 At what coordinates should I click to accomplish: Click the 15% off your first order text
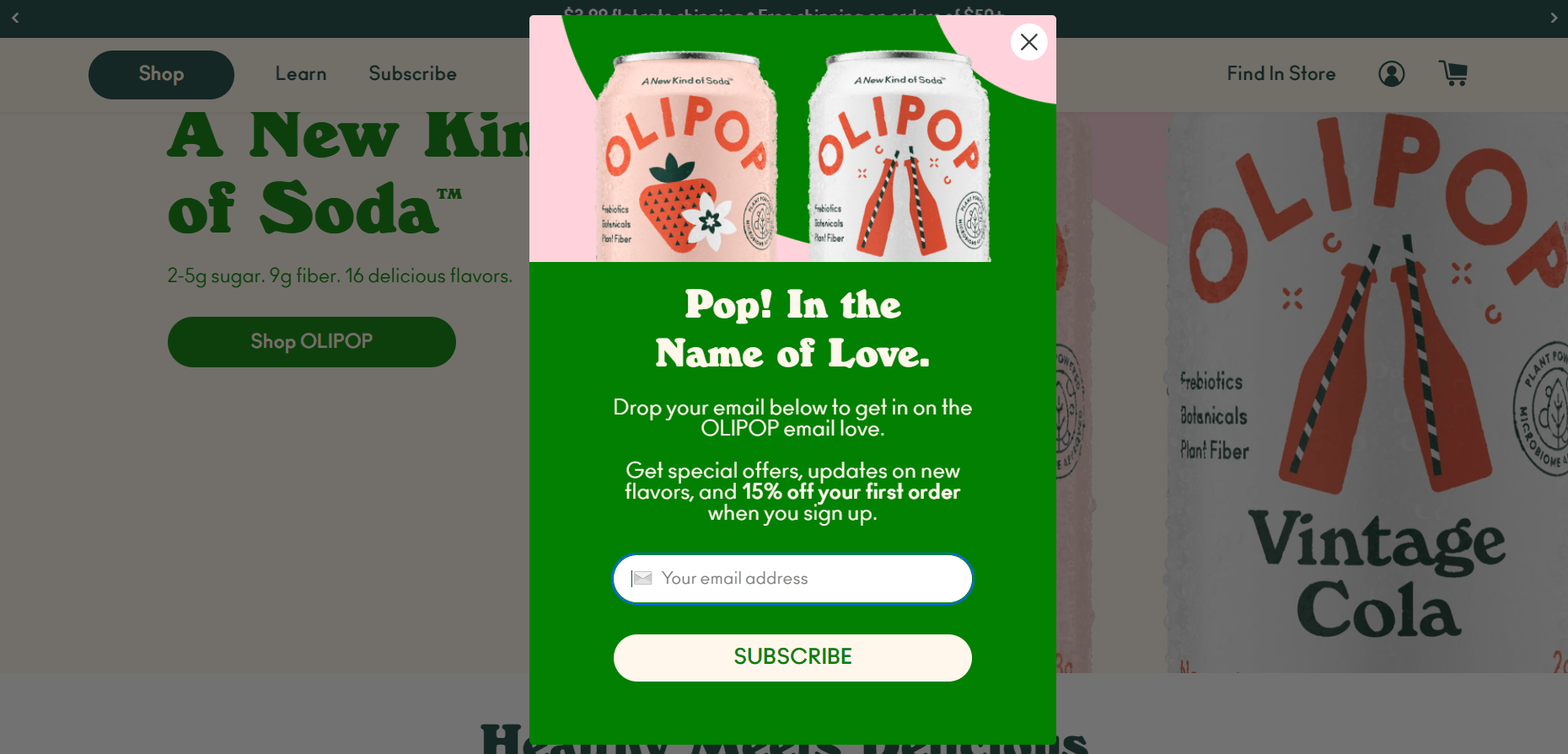click(851, 492)
